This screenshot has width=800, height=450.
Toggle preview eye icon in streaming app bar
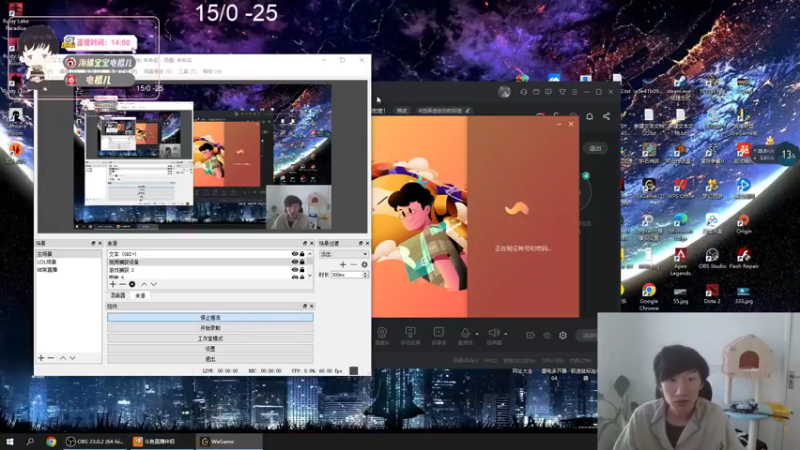pos(547,335)
